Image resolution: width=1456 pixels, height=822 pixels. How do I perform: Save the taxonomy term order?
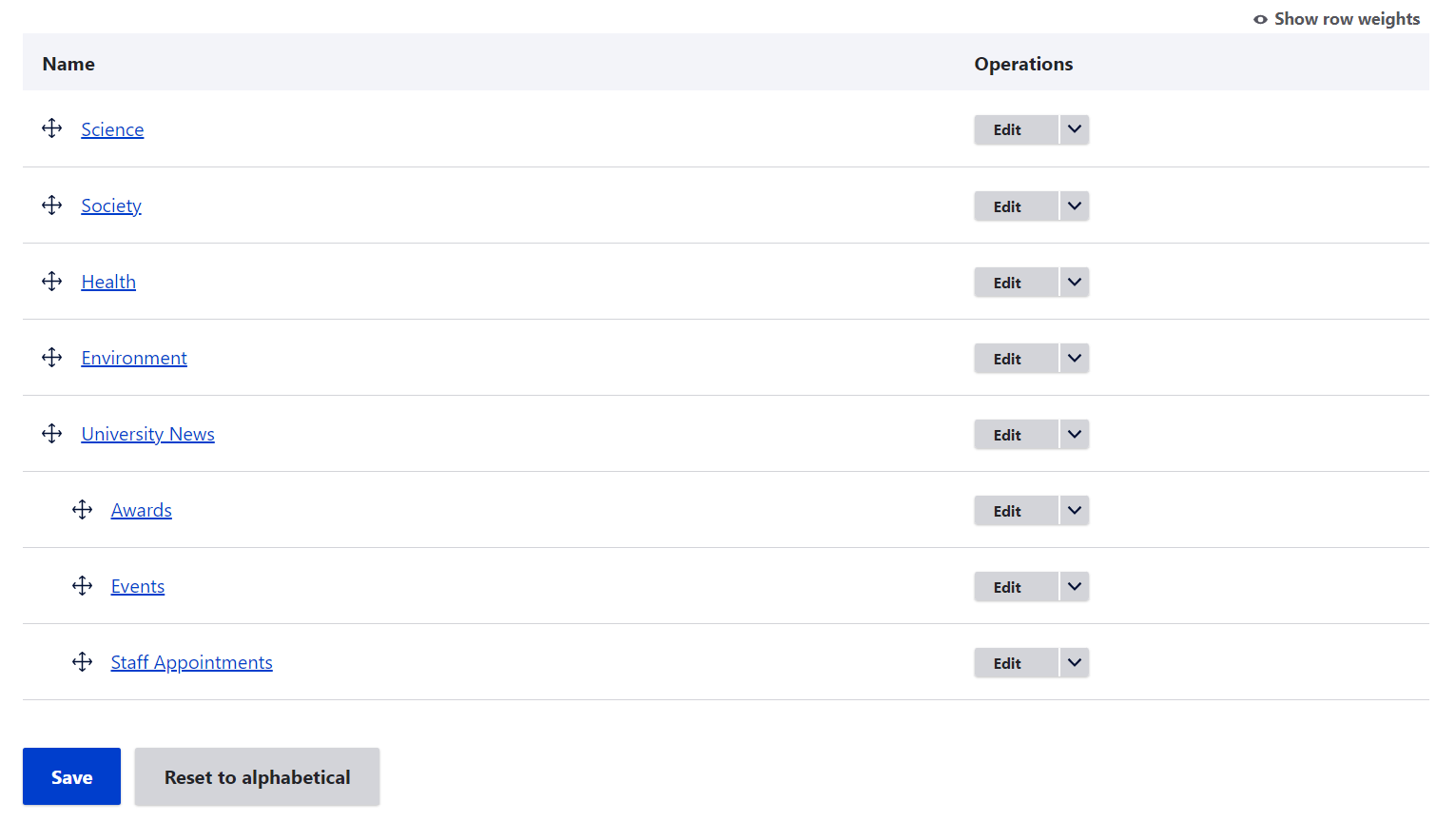(71, 776)
